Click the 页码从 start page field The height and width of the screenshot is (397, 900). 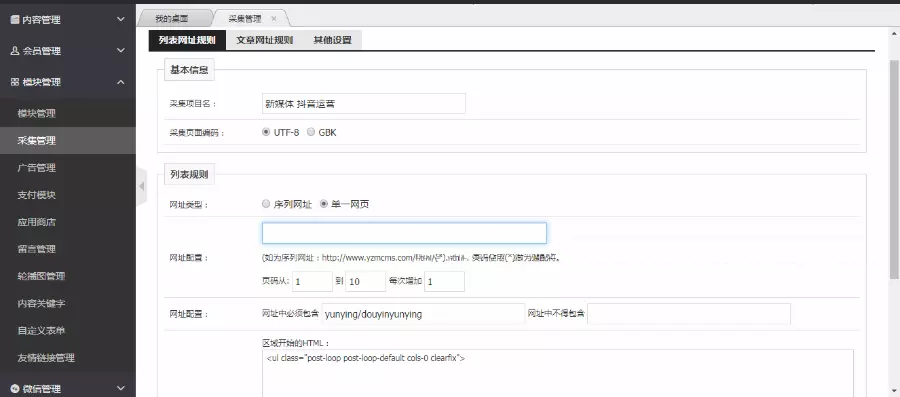click(x=312, y=282)
